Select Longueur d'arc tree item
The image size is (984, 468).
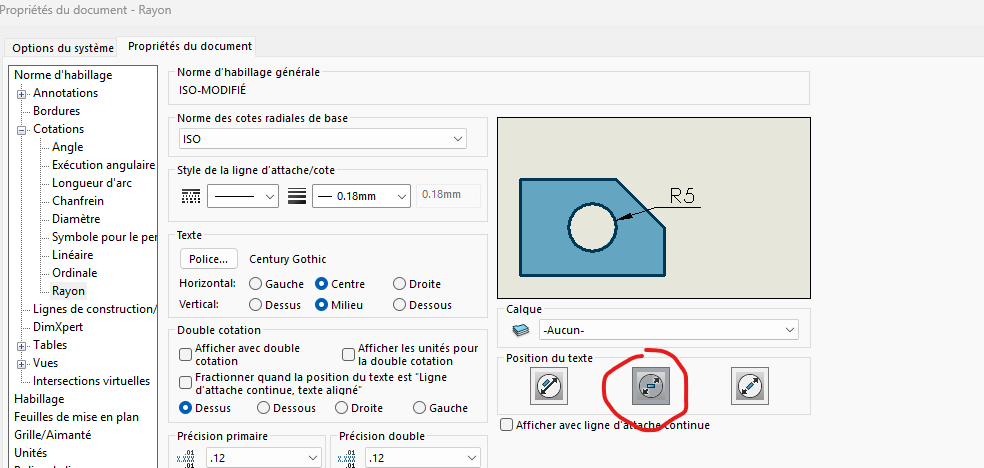pyautogui.click(x=92, y=183)
